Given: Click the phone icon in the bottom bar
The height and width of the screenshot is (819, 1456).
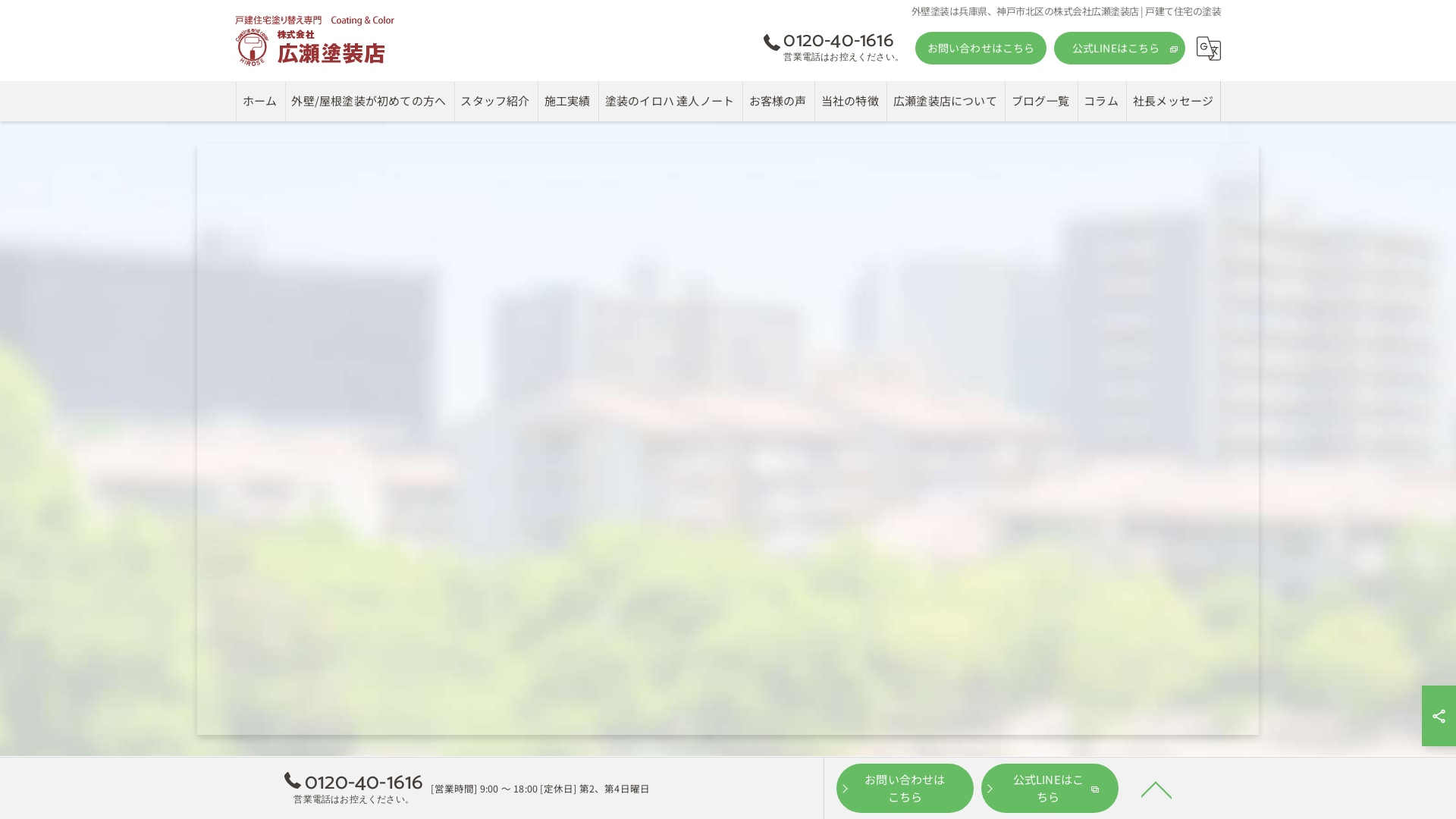Looking at the screenshot, I should pos(291,780).
